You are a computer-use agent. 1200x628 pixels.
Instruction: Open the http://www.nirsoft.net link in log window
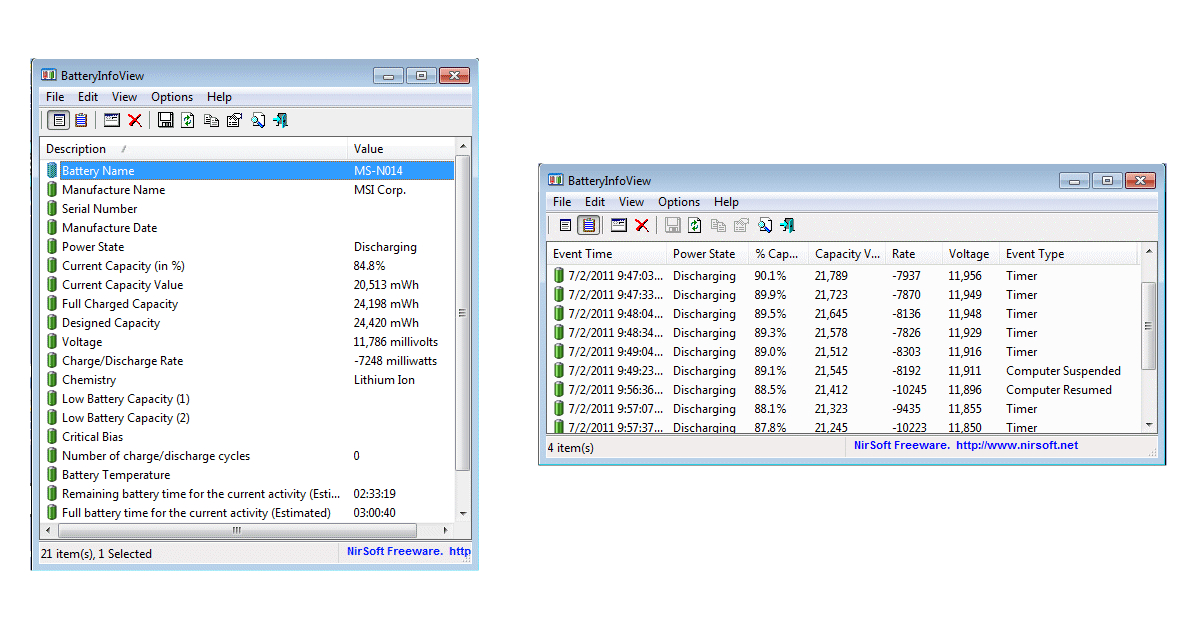1017,445
